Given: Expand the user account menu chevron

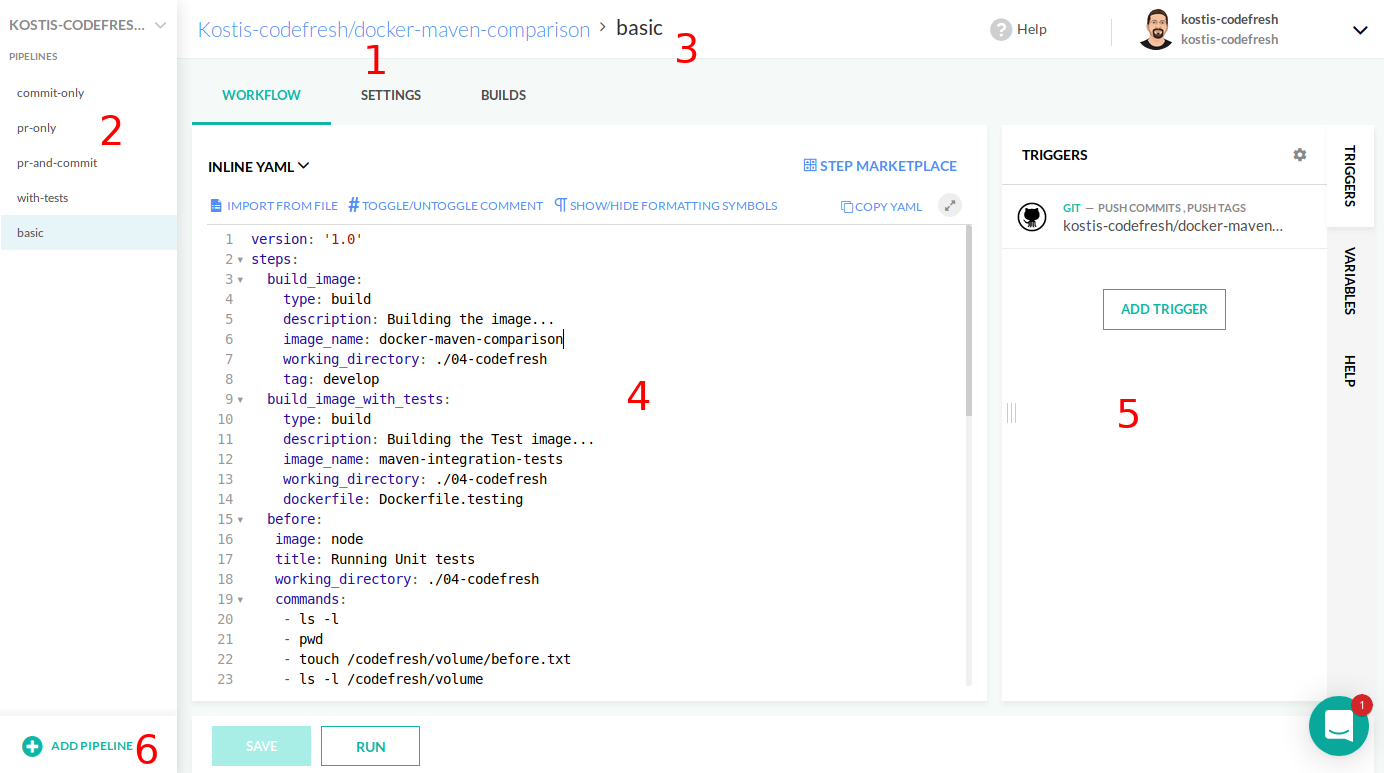Looking at the screenshot, I should click(x=1360, y=30).
